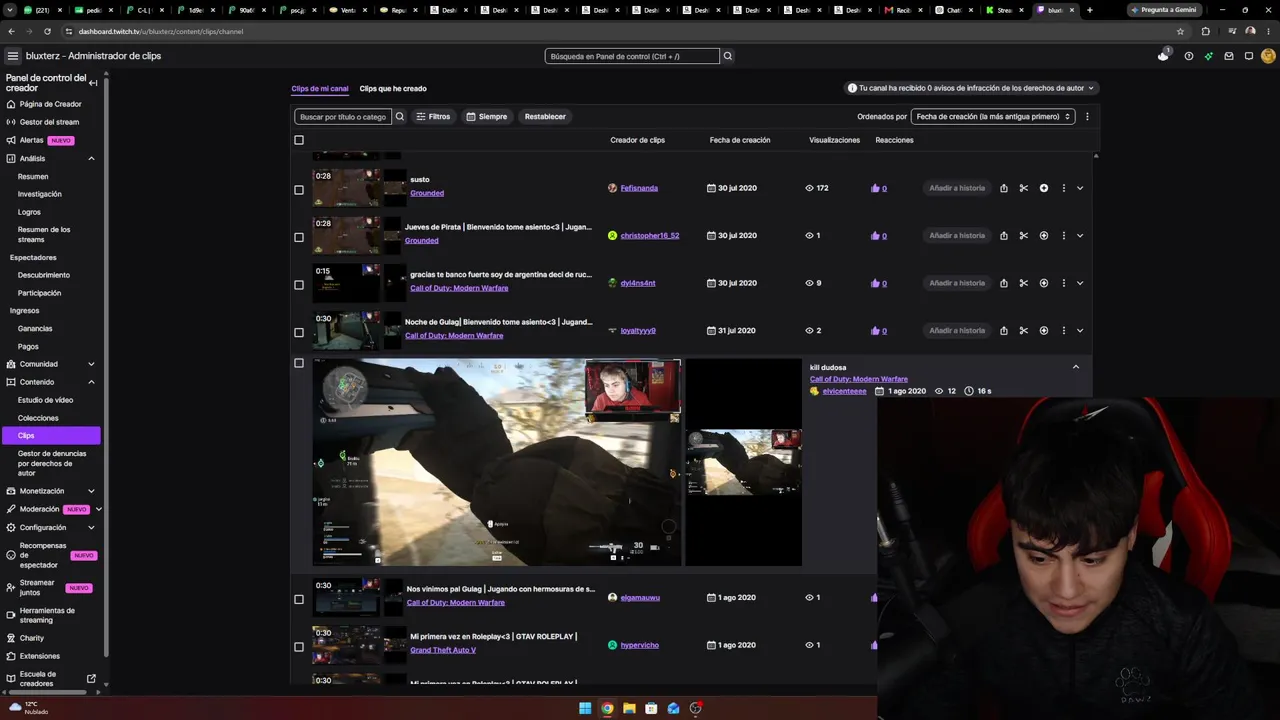Collapse the "kill dudosa" clip details
The width and height of the screenshot is (1280, 720).
[x=1076, y=367]
